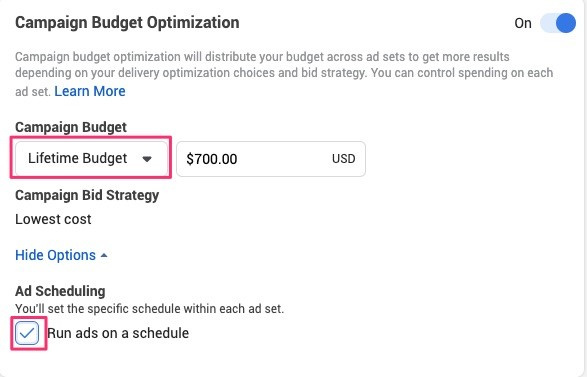Click the USD currency label in the budget field
This screenshot has height=377, width=587.
tap(343, 159)
